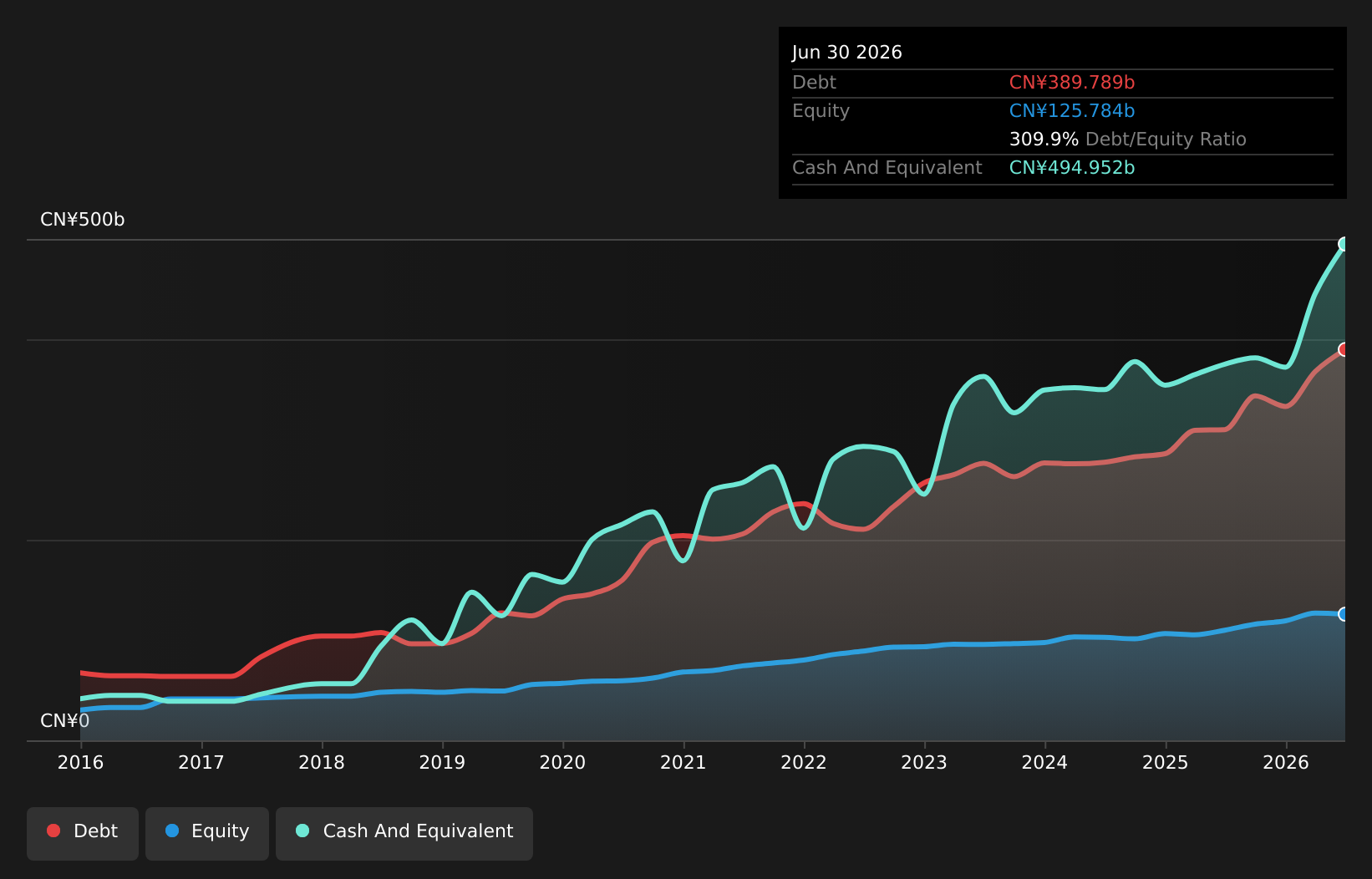Toggle the Debt series legend button
The width and height of the screenshot is (1372, 879).
click(x=83, y=833)
